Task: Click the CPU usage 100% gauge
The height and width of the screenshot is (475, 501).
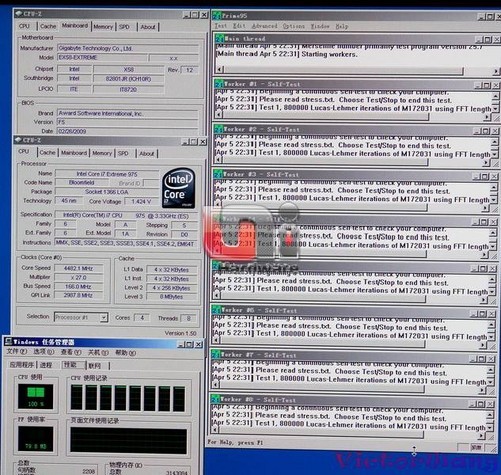Action: pos(35,396)
